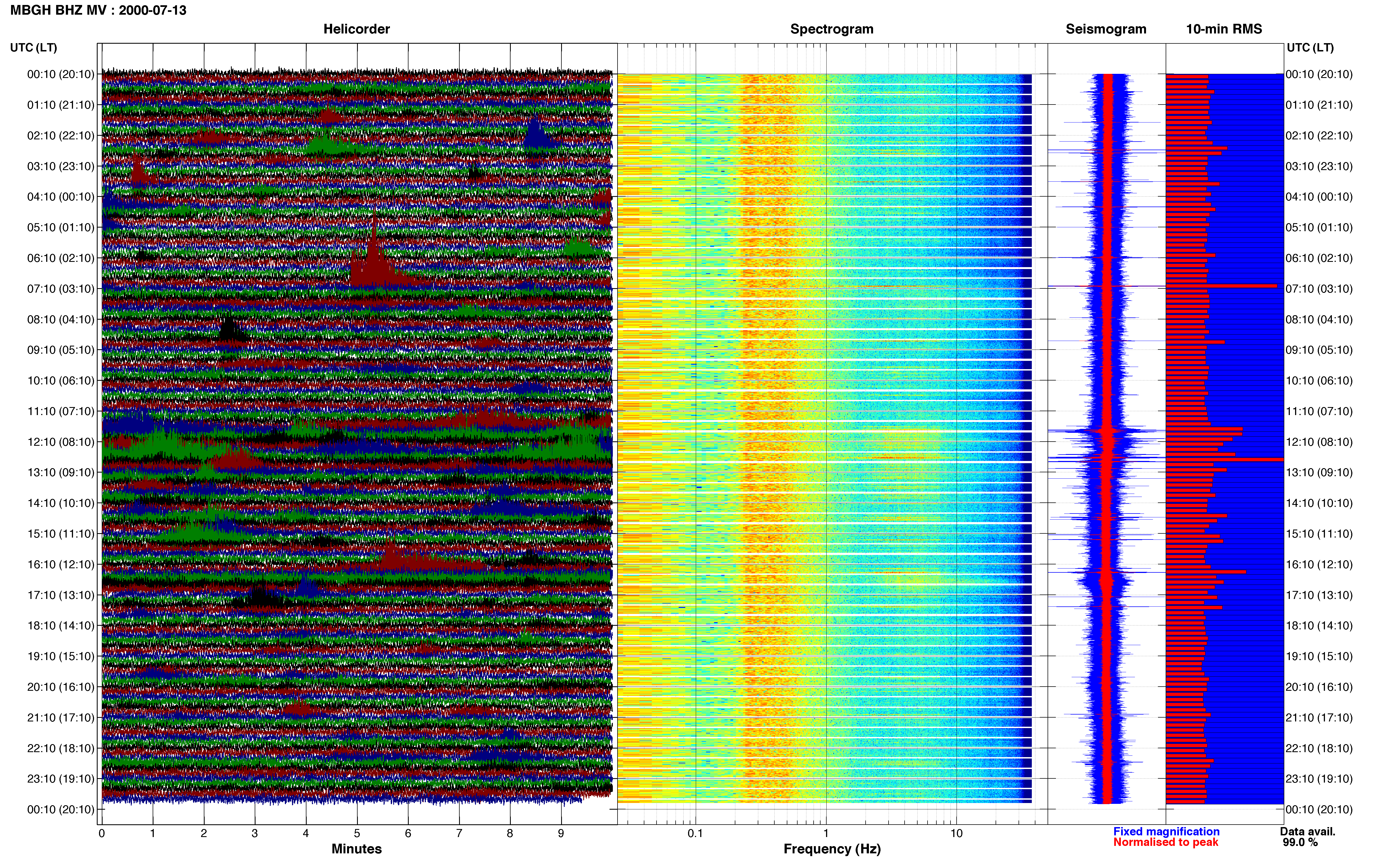The image size is (1388, 868).
Task: Click the '10' frequency tick label
Action: 956,833
